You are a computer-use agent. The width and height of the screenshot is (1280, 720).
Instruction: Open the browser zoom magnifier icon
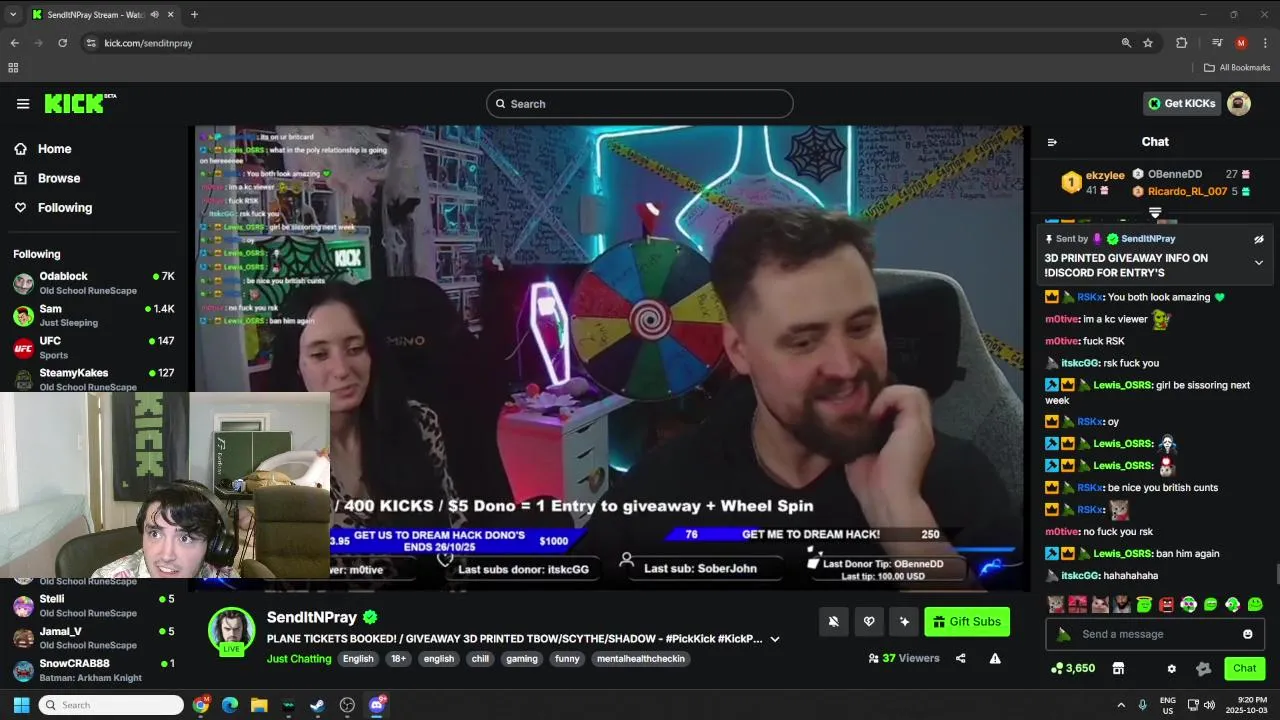pos(1126,43)
